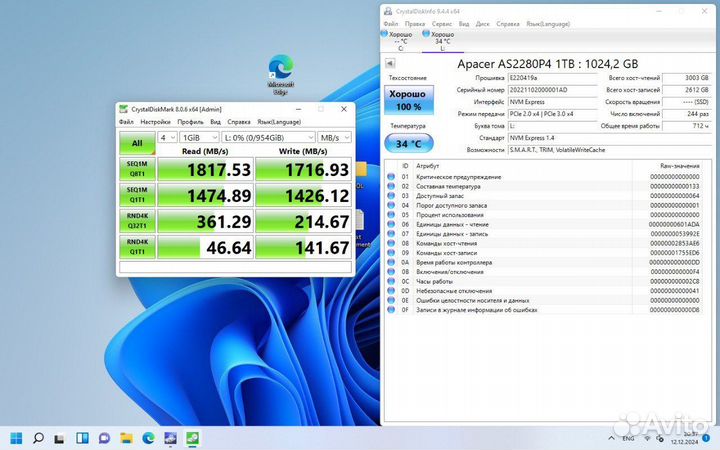Viewport: 720px width, 450px height.
Task: Open the MB/s unit dropdown
Action: tap(334, 137)
